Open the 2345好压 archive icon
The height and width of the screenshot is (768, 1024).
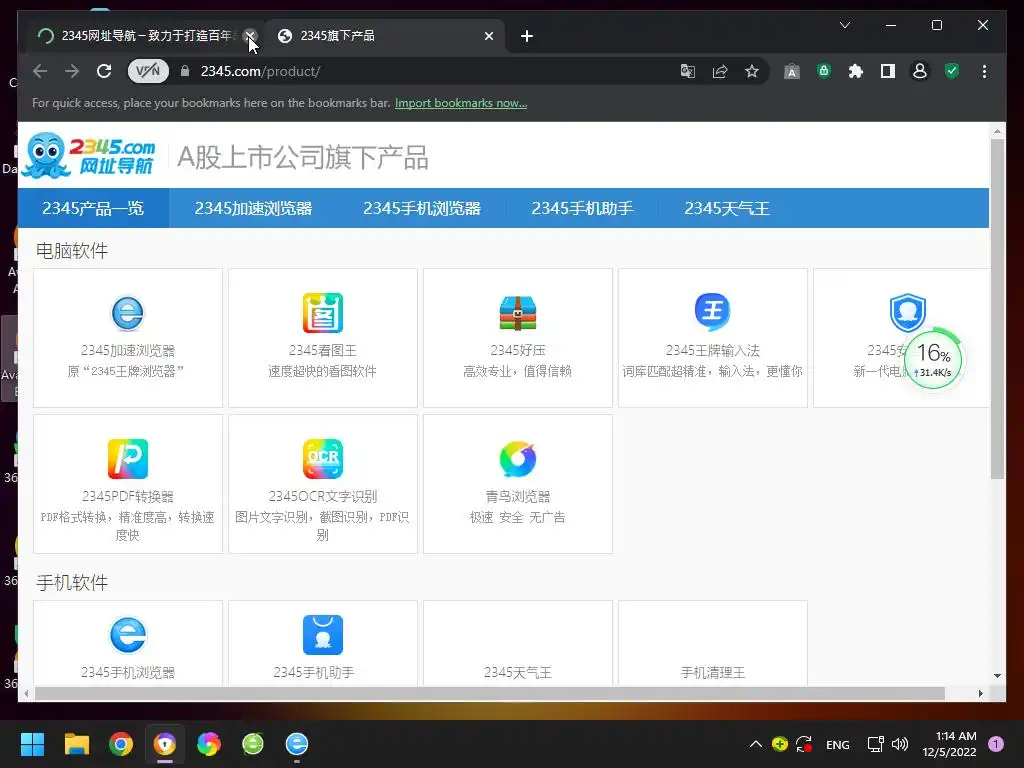click(517, 313)
